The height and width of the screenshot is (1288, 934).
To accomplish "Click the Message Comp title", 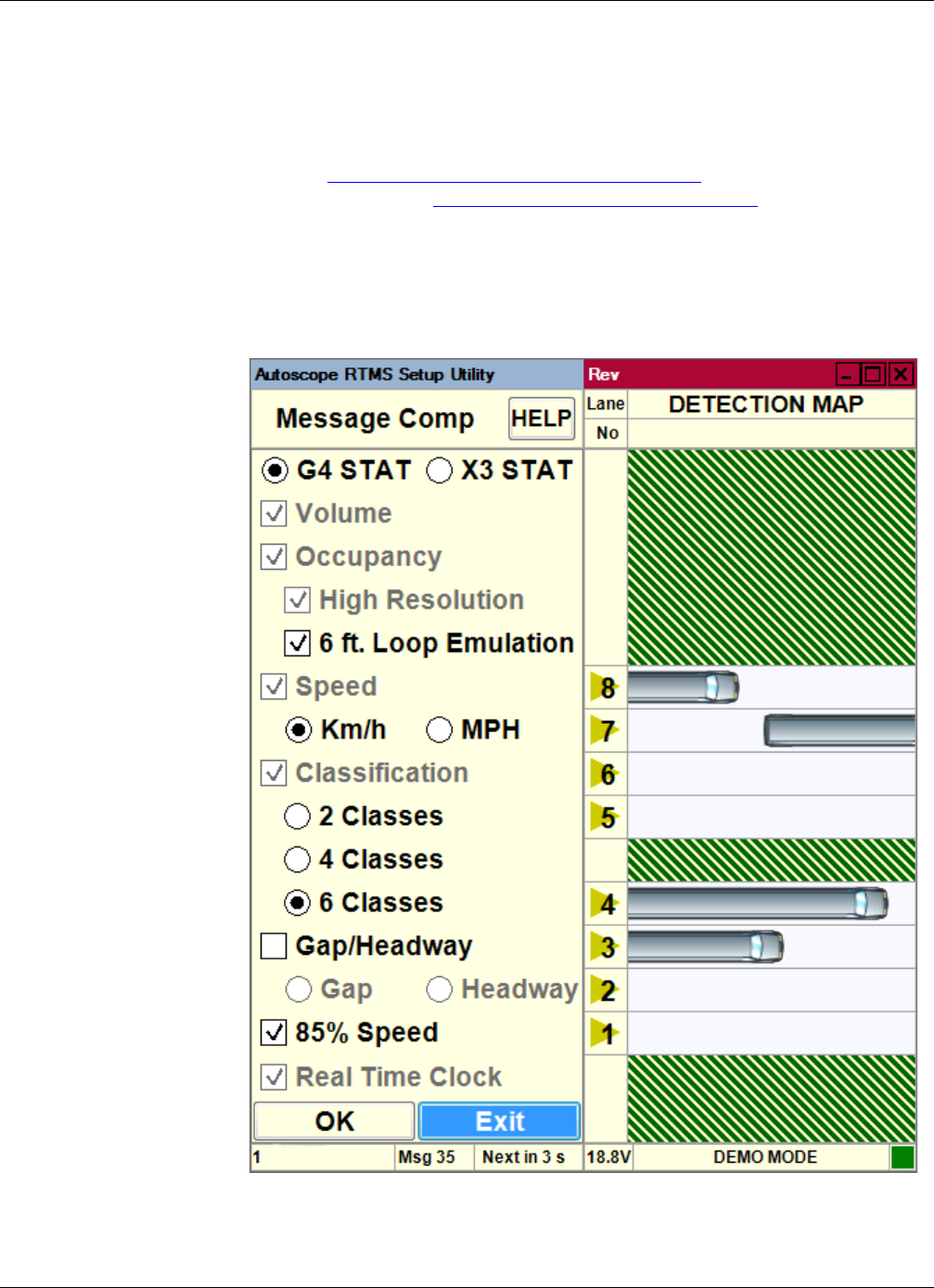I will click(x=375, y=419).
